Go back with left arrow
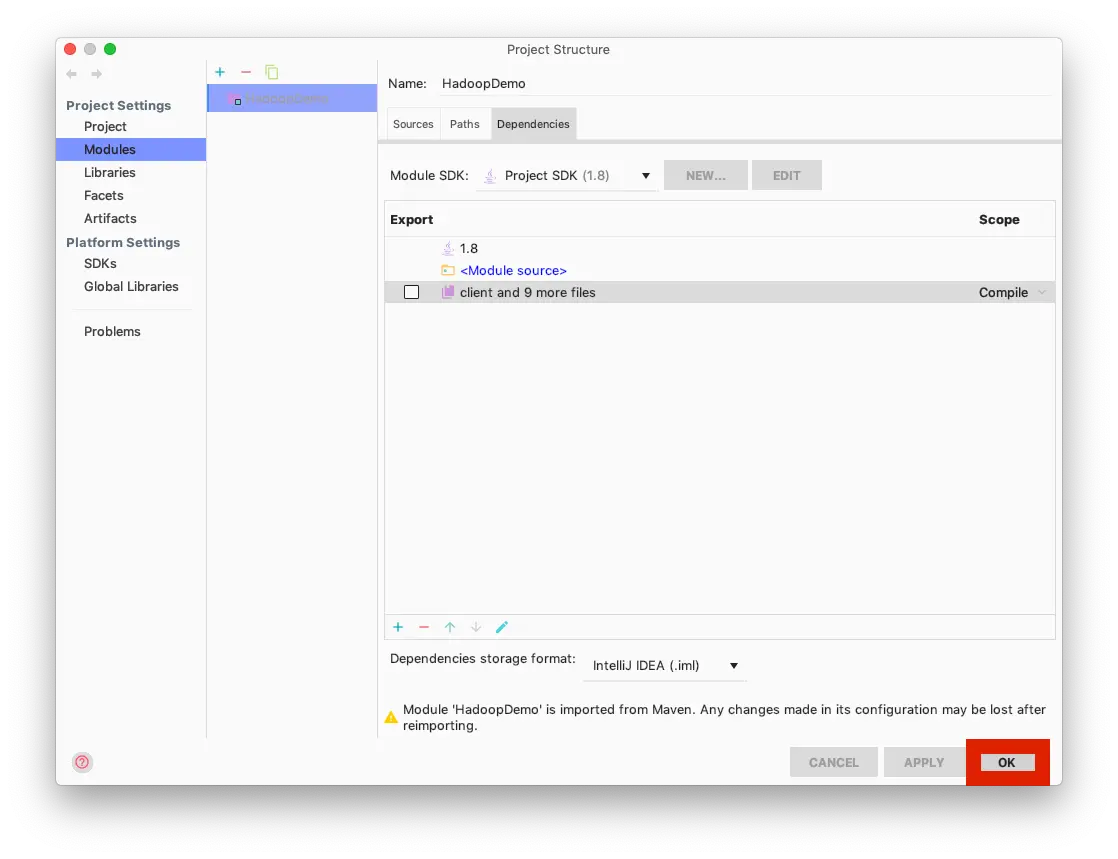This screenshot has height=859, width=1118. coord(71,74)
